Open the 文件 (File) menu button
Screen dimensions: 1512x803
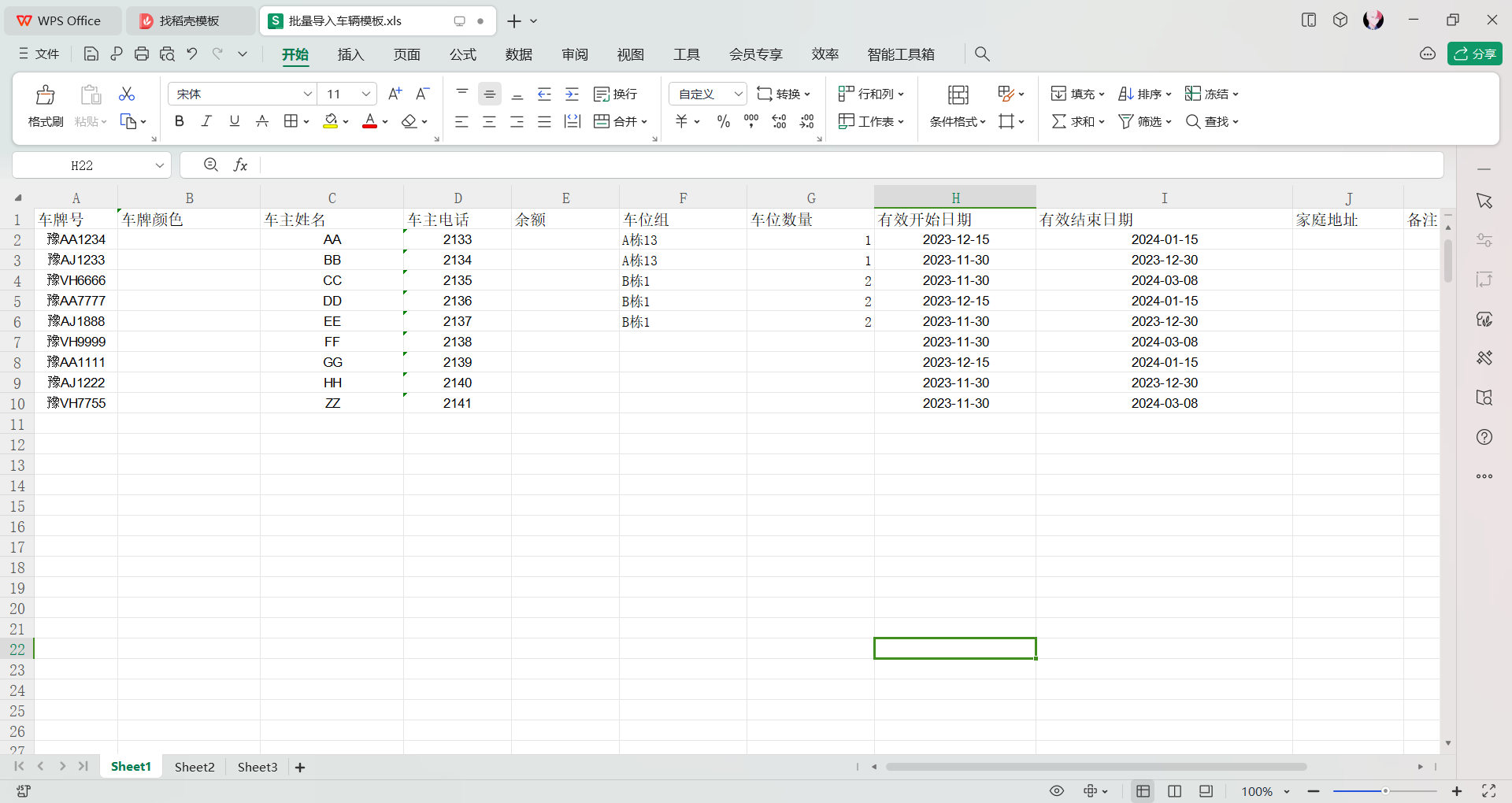point(39,54)
